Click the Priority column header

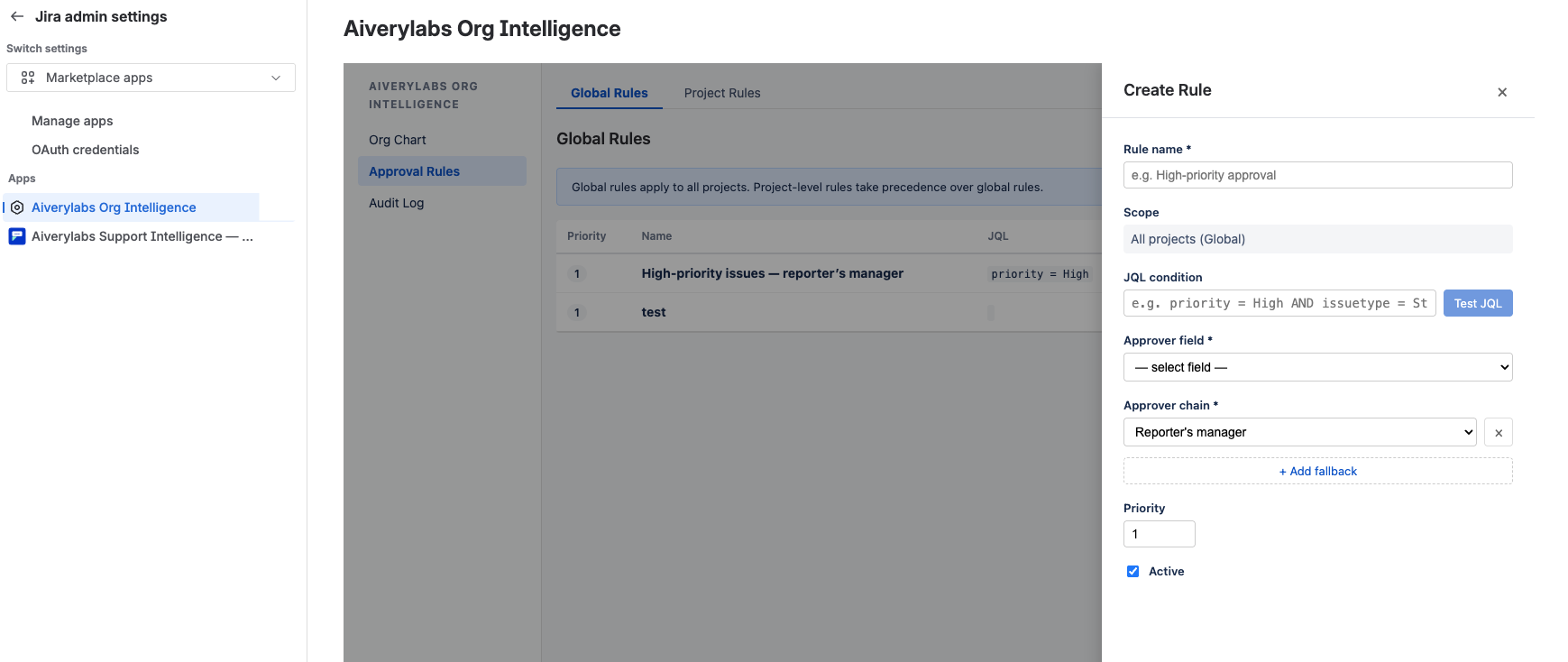click(586, 236)
